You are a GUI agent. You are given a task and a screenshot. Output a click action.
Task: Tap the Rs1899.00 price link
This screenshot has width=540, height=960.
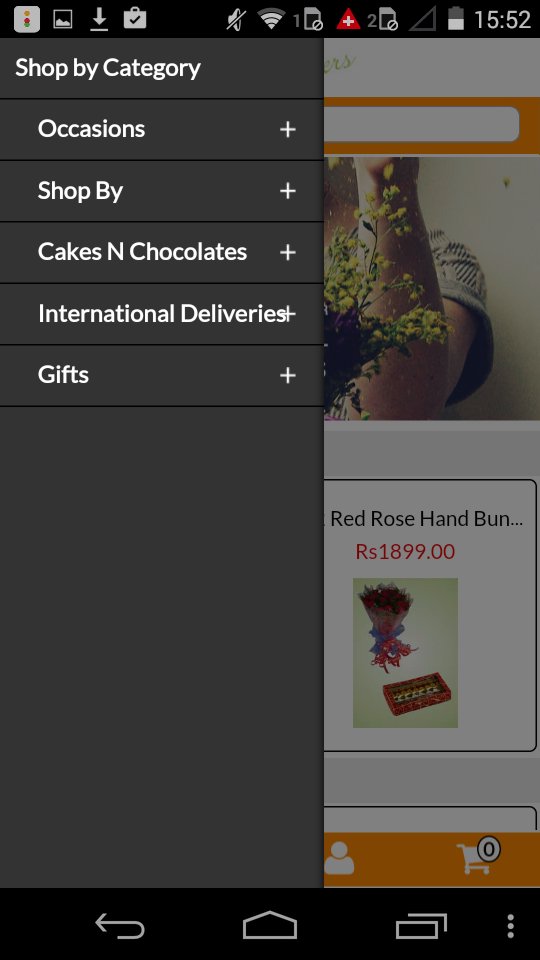pos(405,552)
